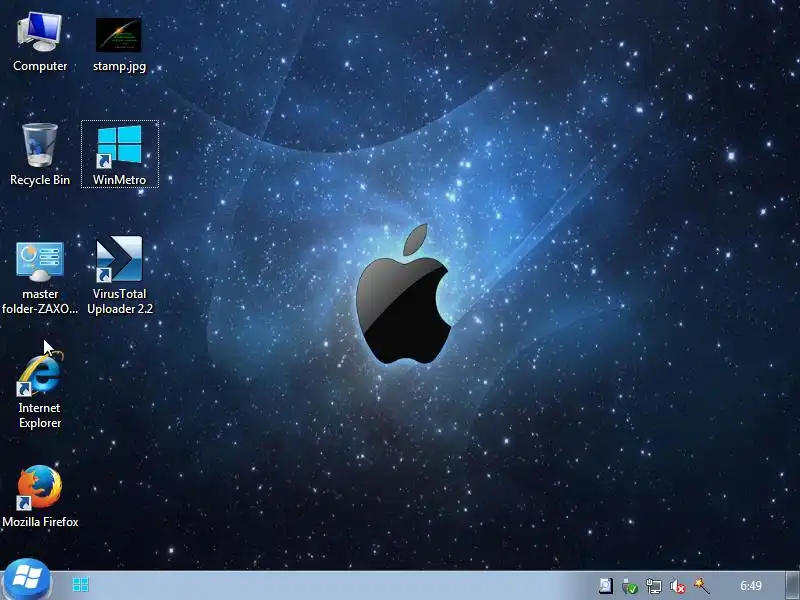Click the 6:49 taskbar clock
Viewport: 800px width, 600px height.
(x=751, y=586)
